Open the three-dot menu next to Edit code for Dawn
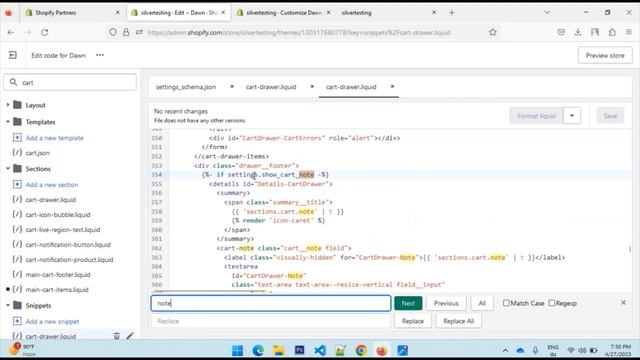 pos(100,55)
